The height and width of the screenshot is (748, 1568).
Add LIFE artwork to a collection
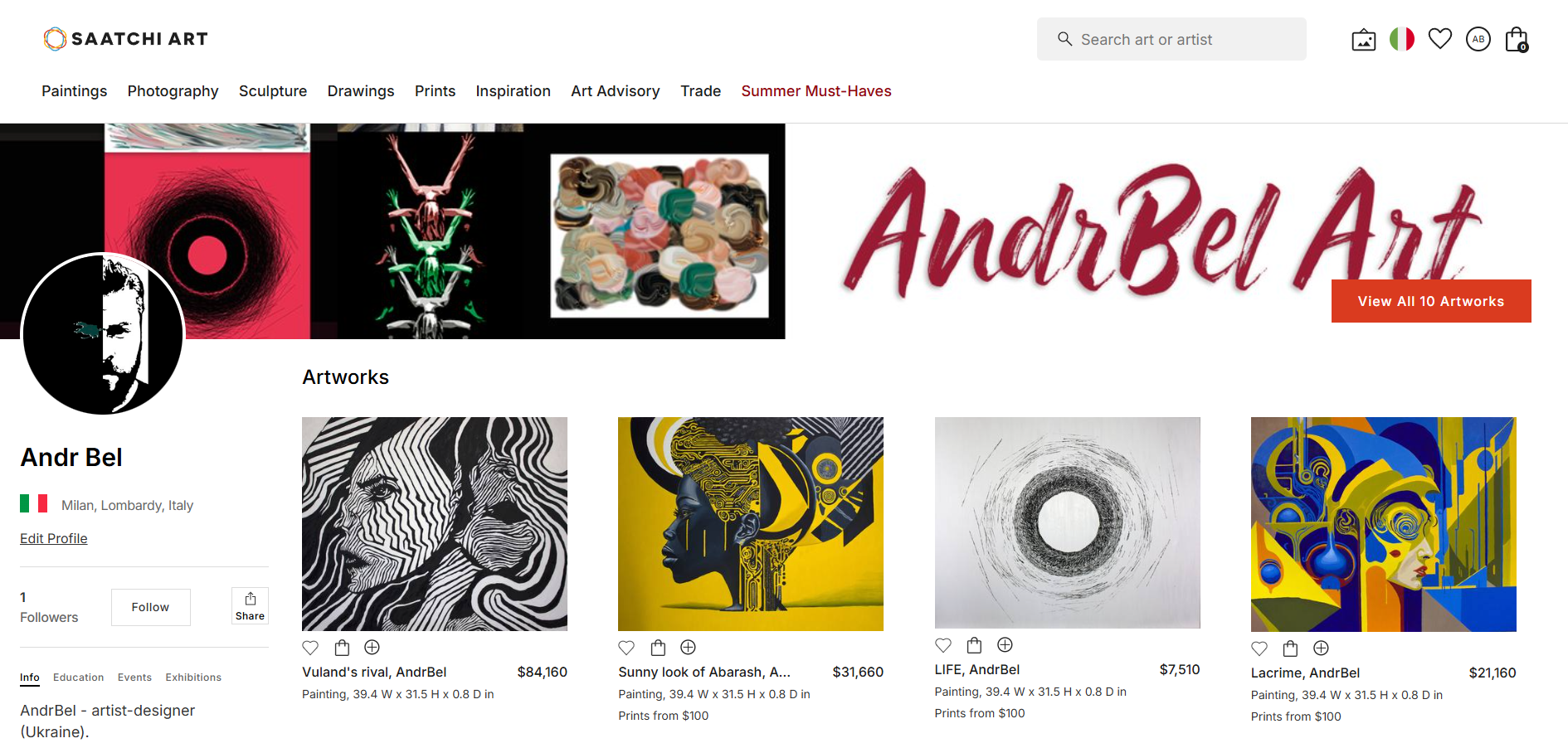1005,645
